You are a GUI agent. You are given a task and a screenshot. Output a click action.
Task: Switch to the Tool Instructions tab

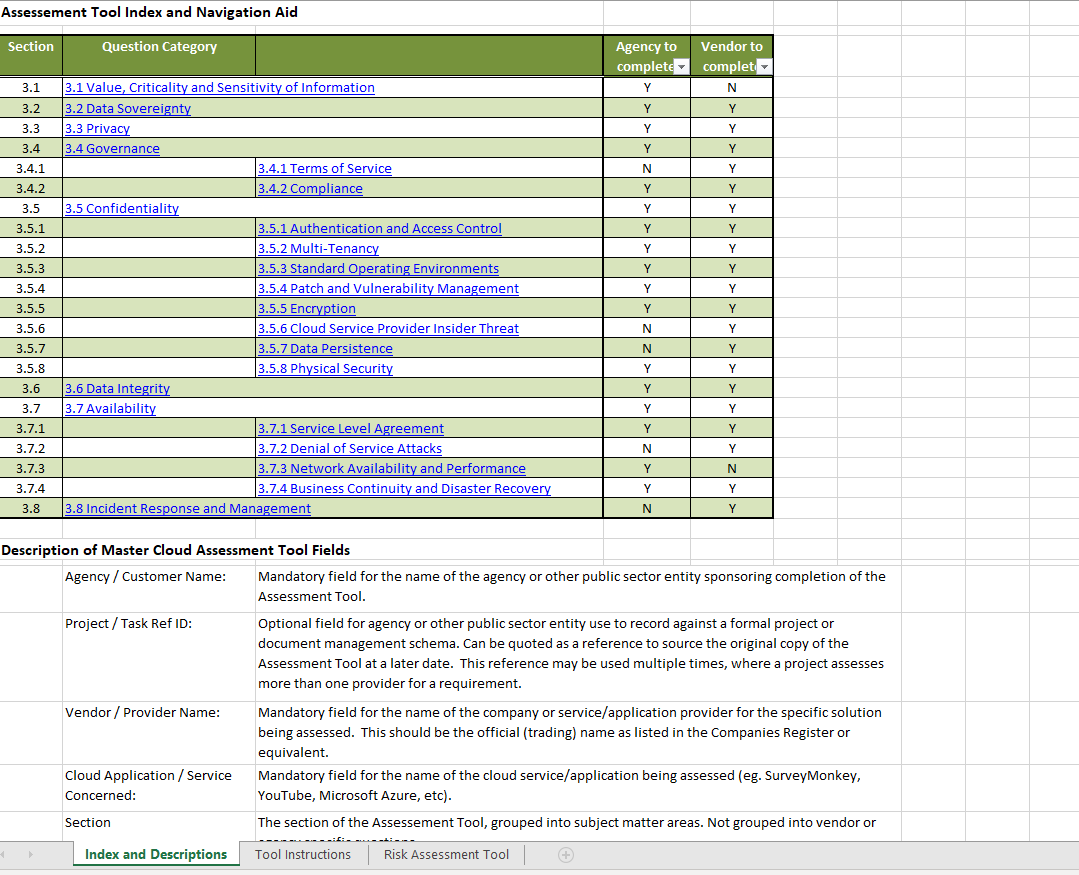[303, 855]
